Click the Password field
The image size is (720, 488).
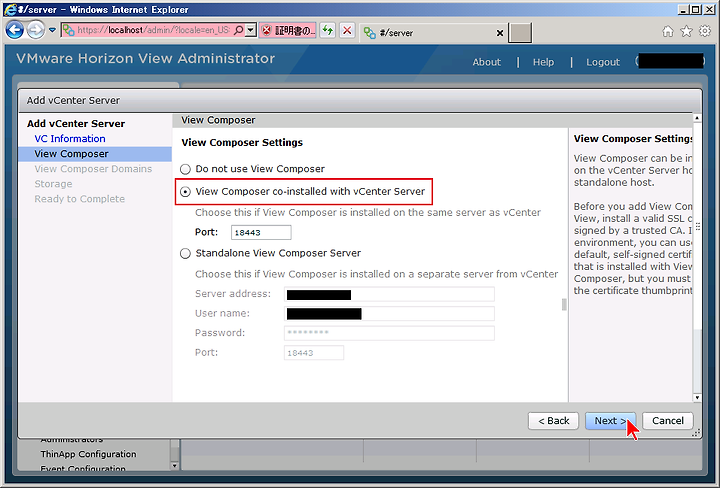389,333
